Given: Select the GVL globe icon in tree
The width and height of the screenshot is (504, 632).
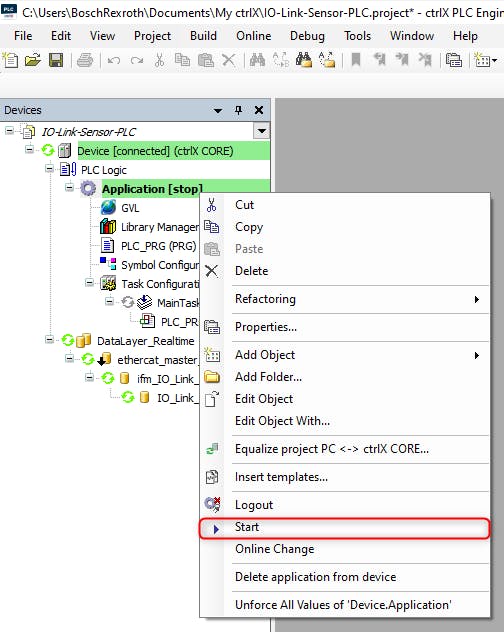Looking at the screenshot, I should click(108, 208).
